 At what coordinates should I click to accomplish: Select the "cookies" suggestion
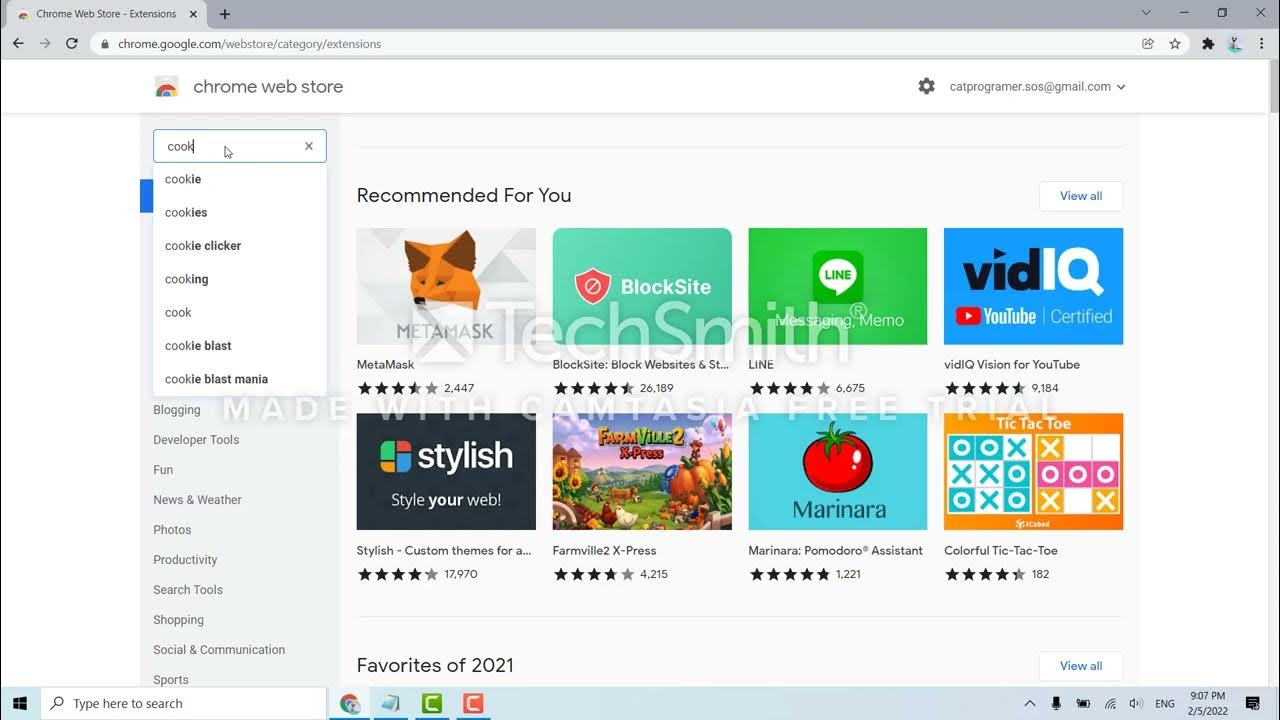pyautogui.click(x=240, y=212)
